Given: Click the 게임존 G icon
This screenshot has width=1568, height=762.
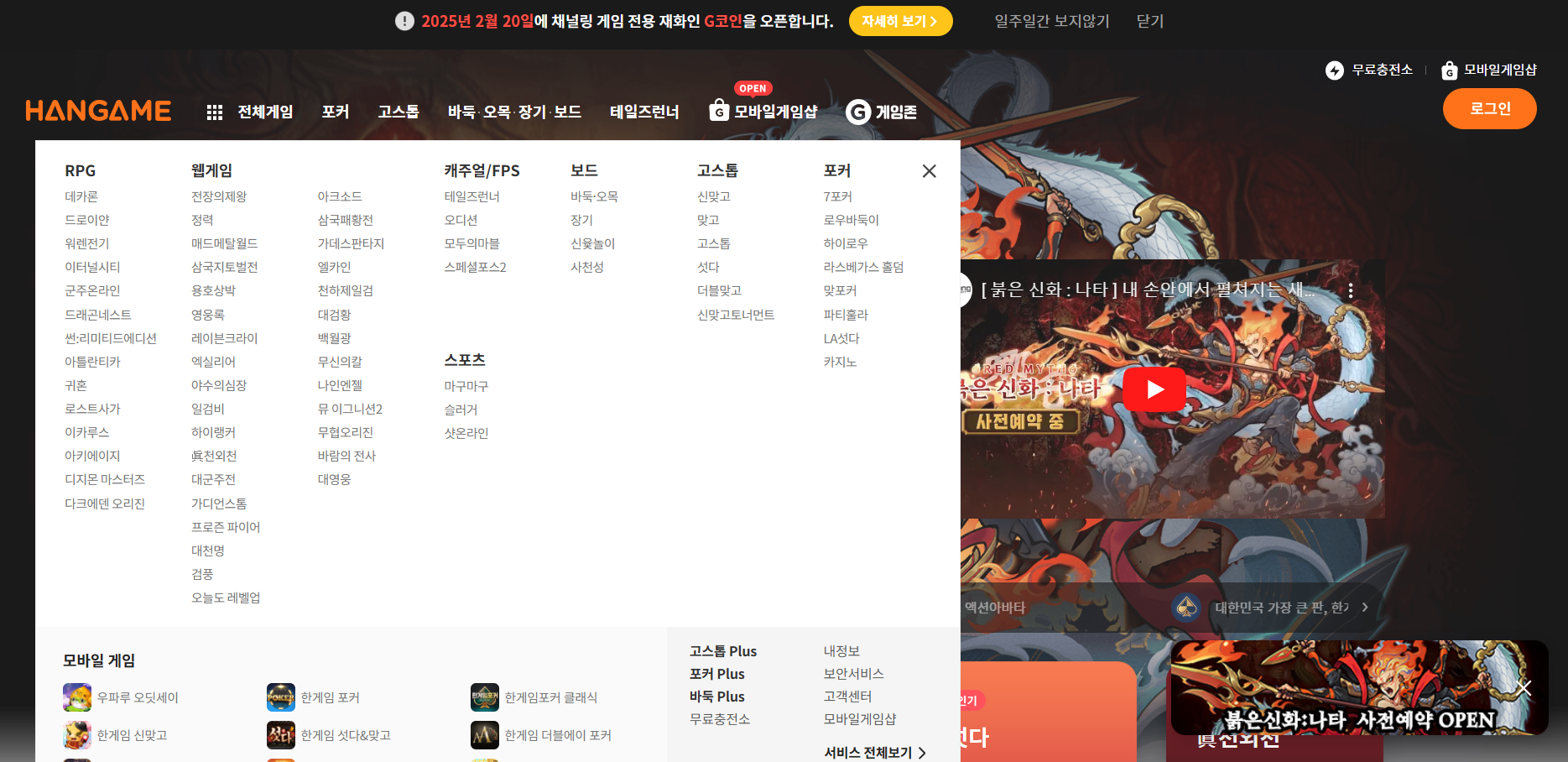Looking at the screenshot, I should point(858,112).
